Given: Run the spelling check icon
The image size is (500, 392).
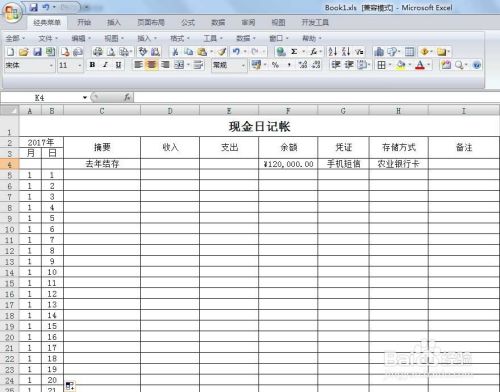Looking at the screenshot, I should 143,52.
